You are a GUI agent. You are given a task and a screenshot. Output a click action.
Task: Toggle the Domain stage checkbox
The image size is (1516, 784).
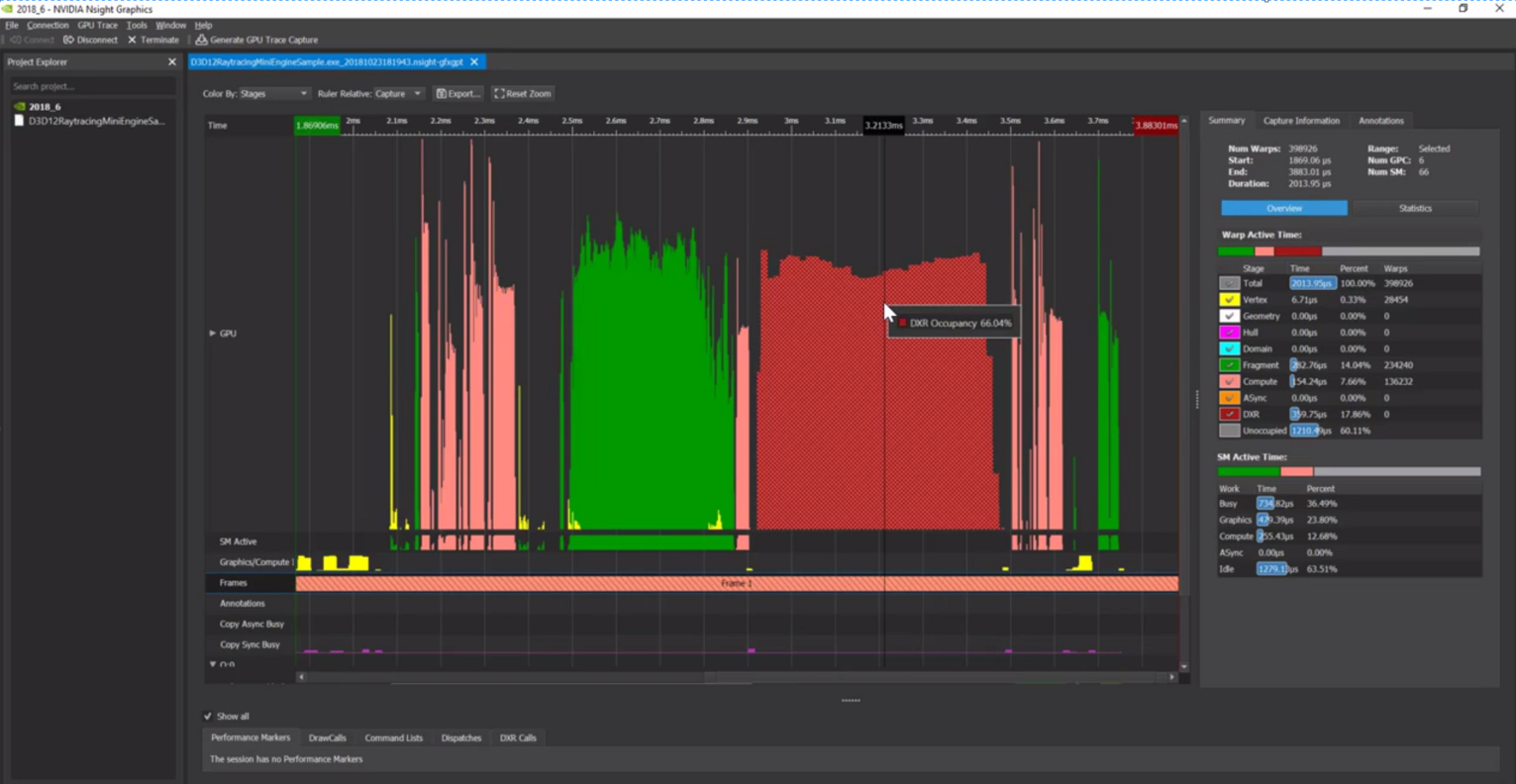pos(1229,348)
